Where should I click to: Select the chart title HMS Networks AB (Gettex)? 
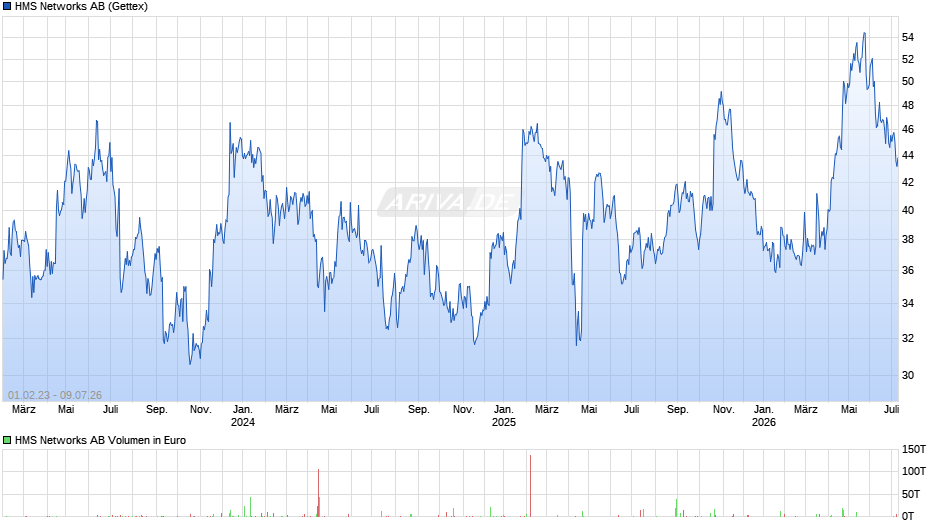click(81, 7)
